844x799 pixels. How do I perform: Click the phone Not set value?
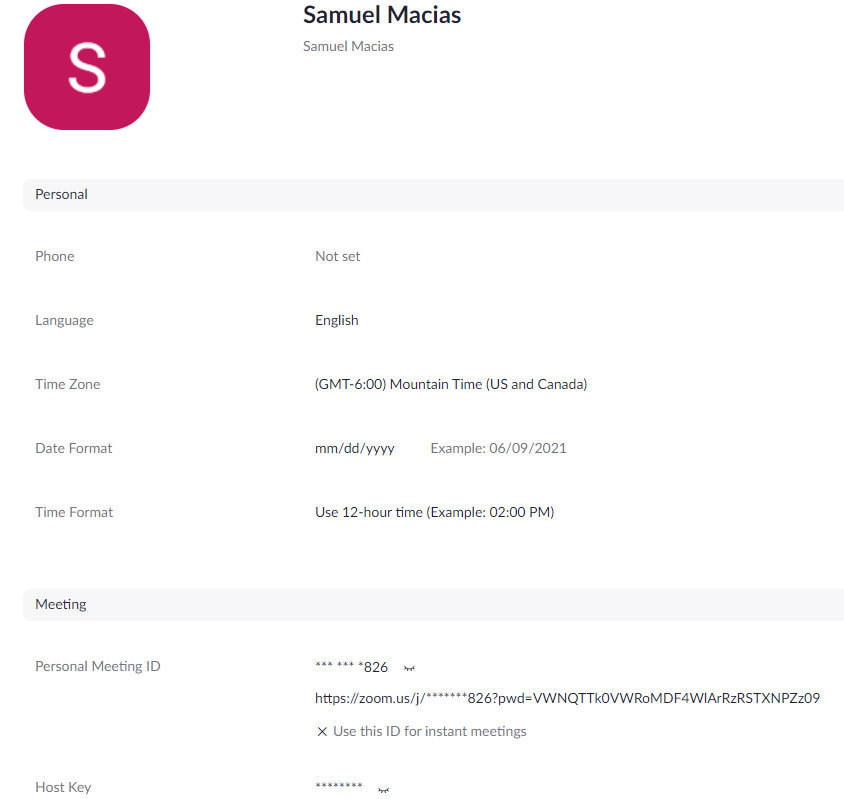point(338,256)
